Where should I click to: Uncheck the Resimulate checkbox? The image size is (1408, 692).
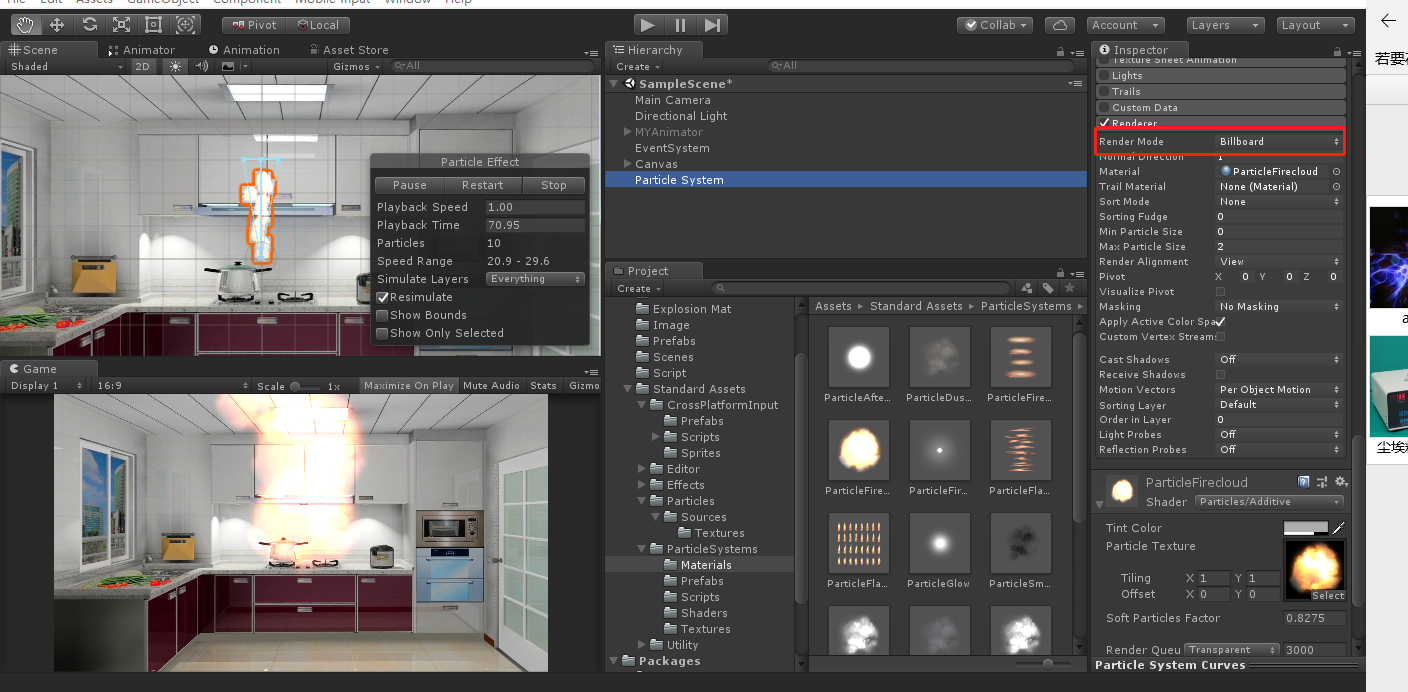pos(383,297)
